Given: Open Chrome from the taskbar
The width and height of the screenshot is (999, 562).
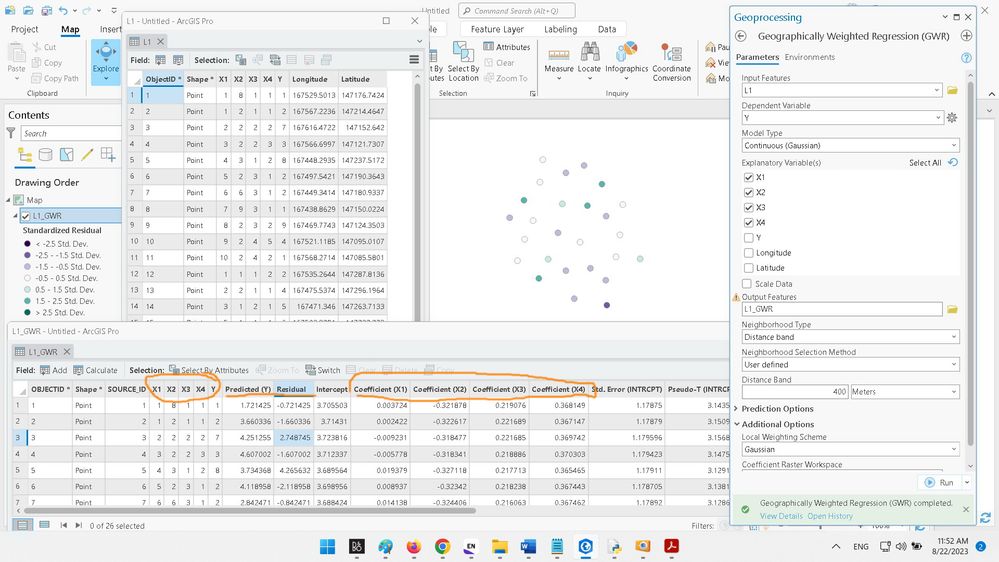Looking at the screenshot, I should (442, 546).
